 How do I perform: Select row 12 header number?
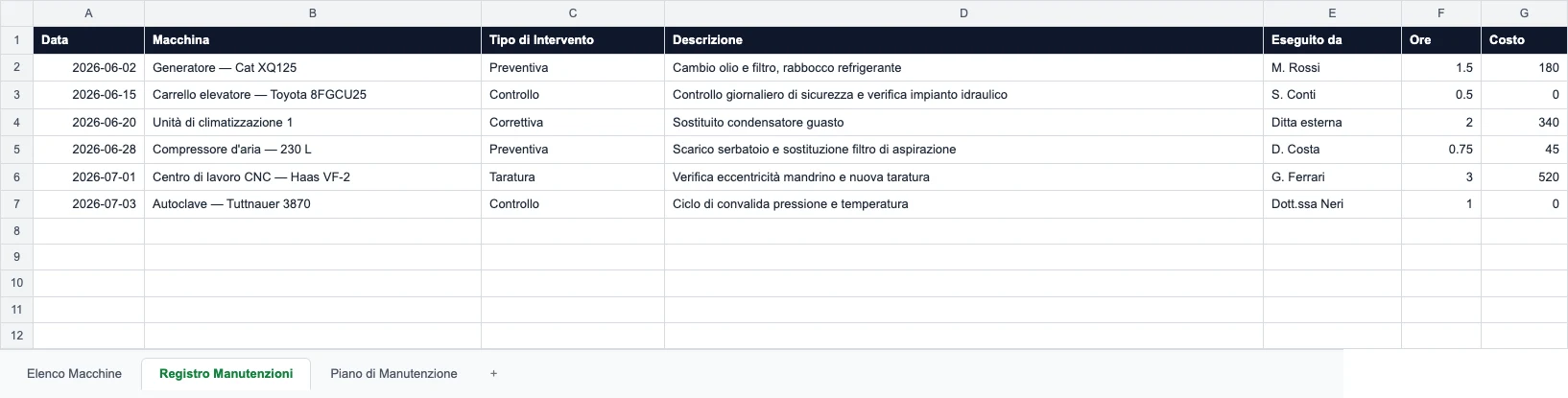[x=16, y=336]
